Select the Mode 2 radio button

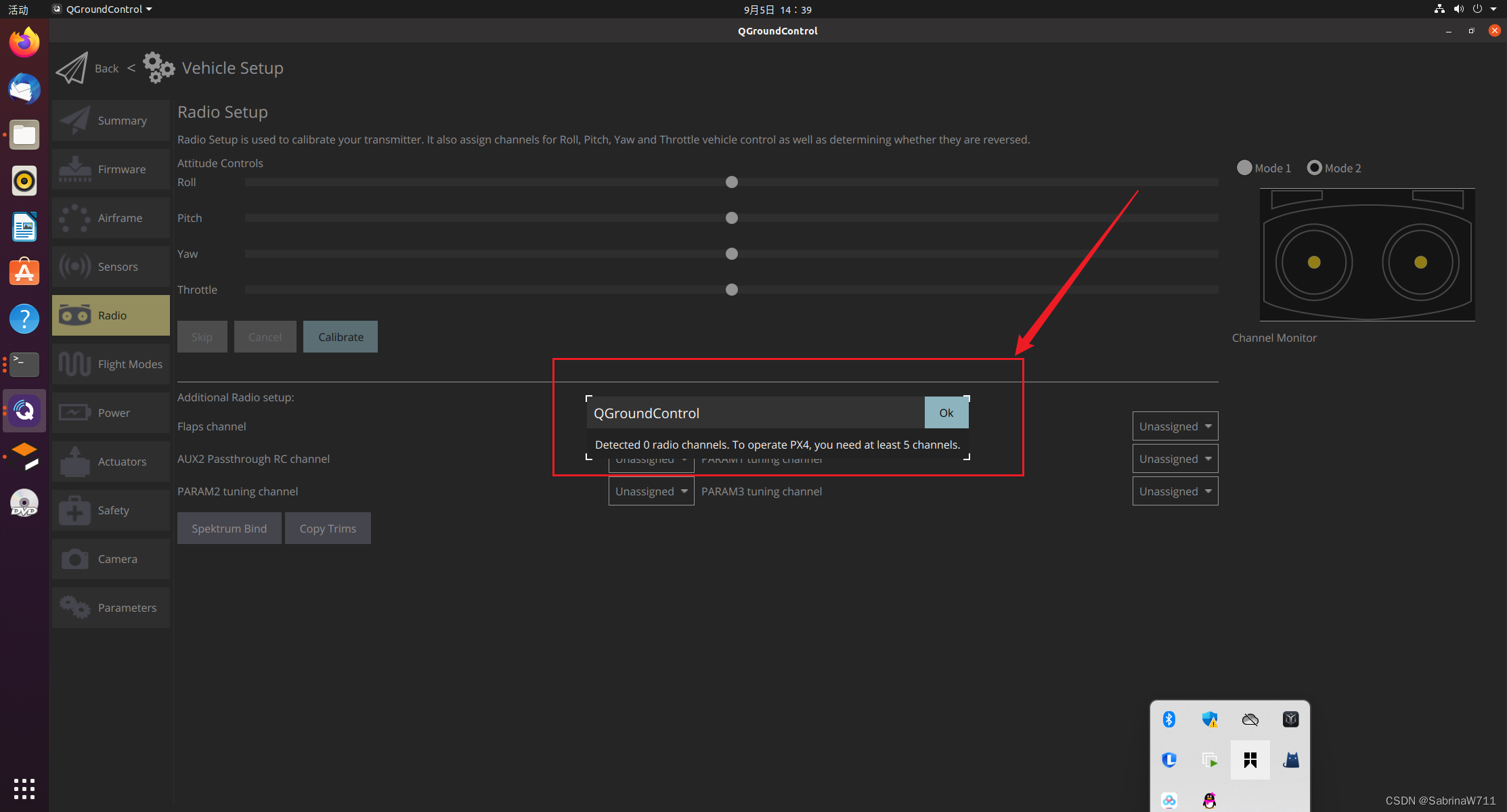[1314, 168]
